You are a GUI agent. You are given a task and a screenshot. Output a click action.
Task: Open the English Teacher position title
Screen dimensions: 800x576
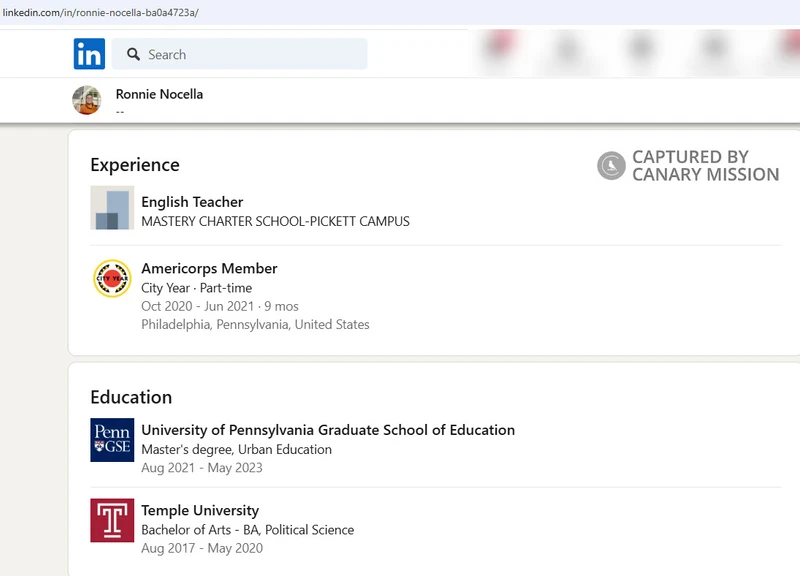(x=192, y=202)
